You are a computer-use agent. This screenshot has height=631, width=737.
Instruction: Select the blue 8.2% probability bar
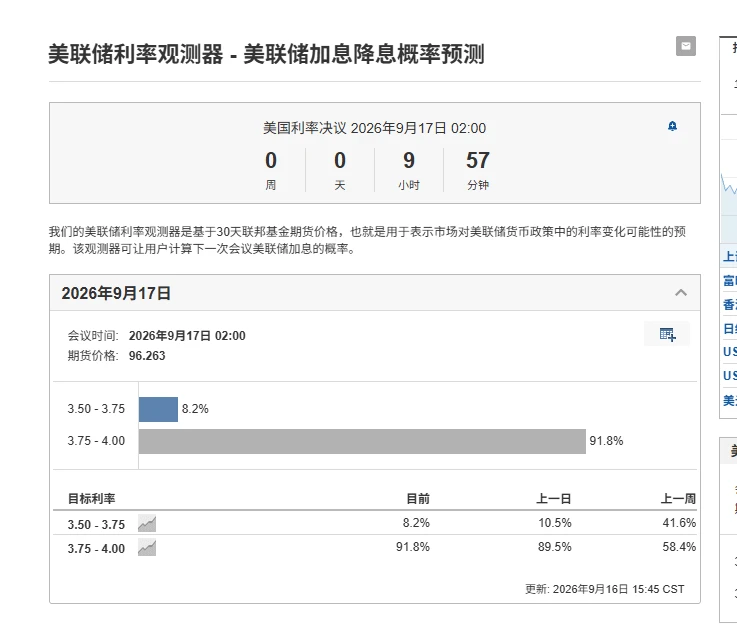[x=158, y=409]
